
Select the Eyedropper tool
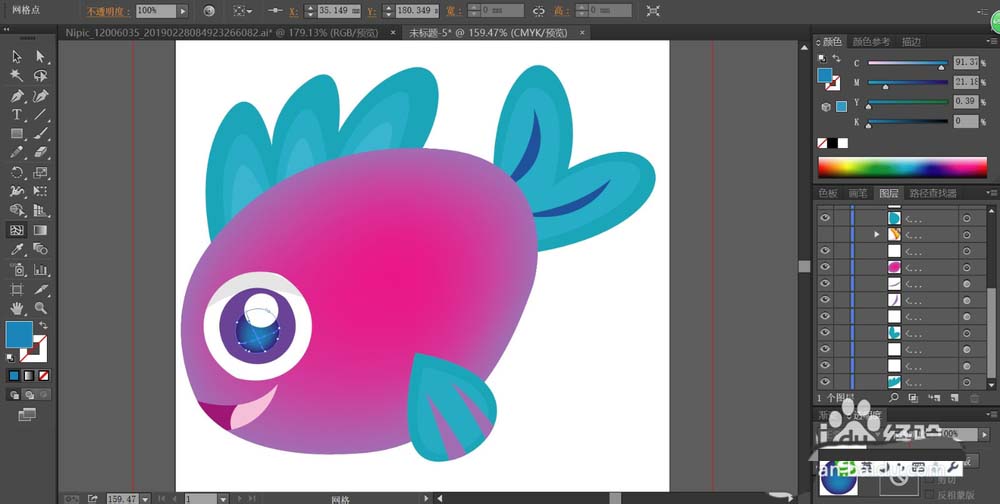tap(17, 249)
